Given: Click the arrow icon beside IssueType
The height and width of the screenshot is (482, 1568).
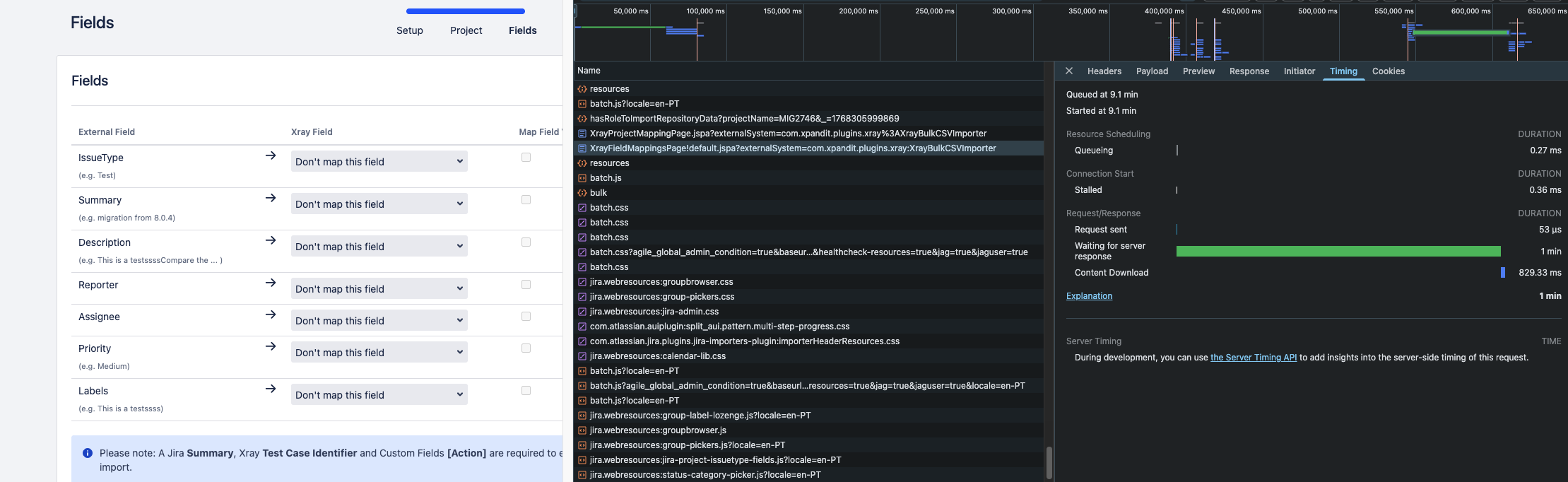Looking at the screenshot, I should [271, 155].
